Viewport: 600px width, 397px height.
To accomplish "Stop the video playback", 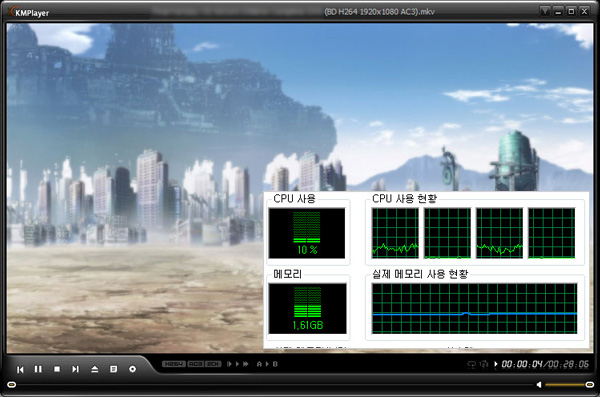I will [x=57, y=369].
